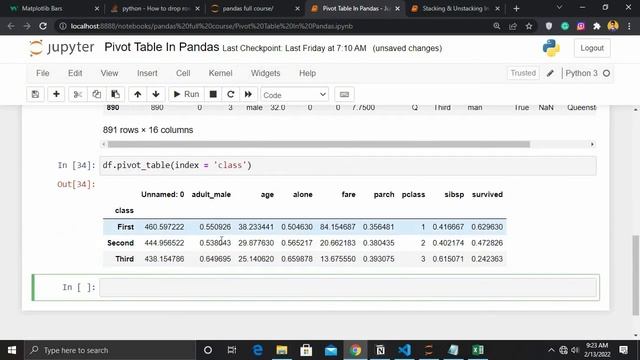640x360 pixels.
Task: Open Windows Start menu
Action: click(12, 350)
